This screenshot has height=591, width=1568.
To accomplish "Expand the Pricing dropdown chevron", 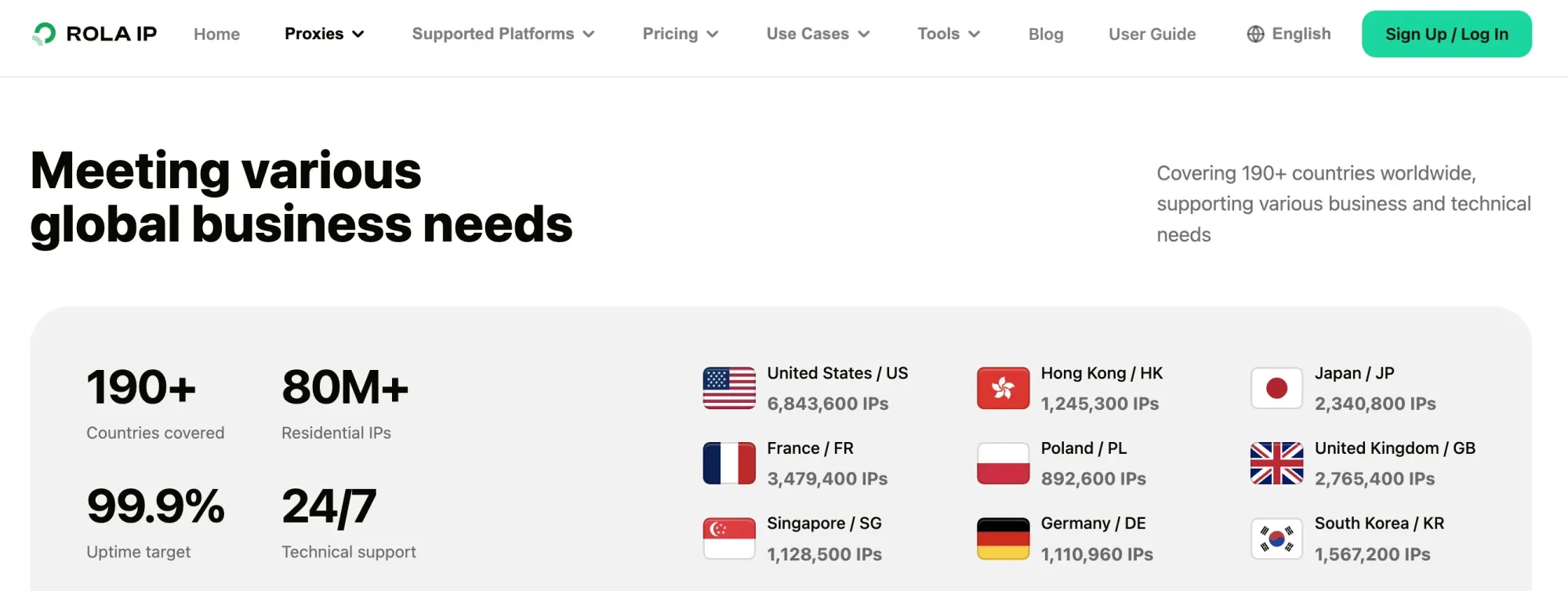I will (713, 34).
